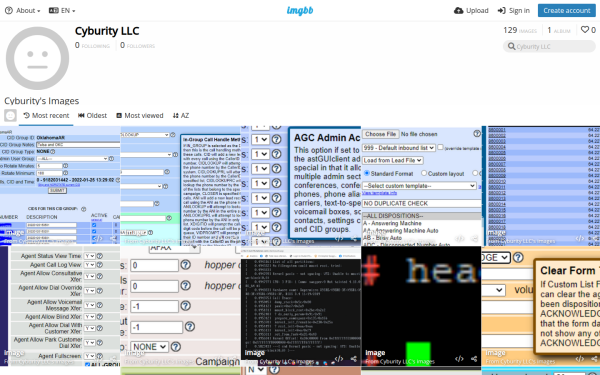The image size is (600, 375).
Task: Open the Agent Status View Time thumbnail
Action: click(x=60, y=305)
